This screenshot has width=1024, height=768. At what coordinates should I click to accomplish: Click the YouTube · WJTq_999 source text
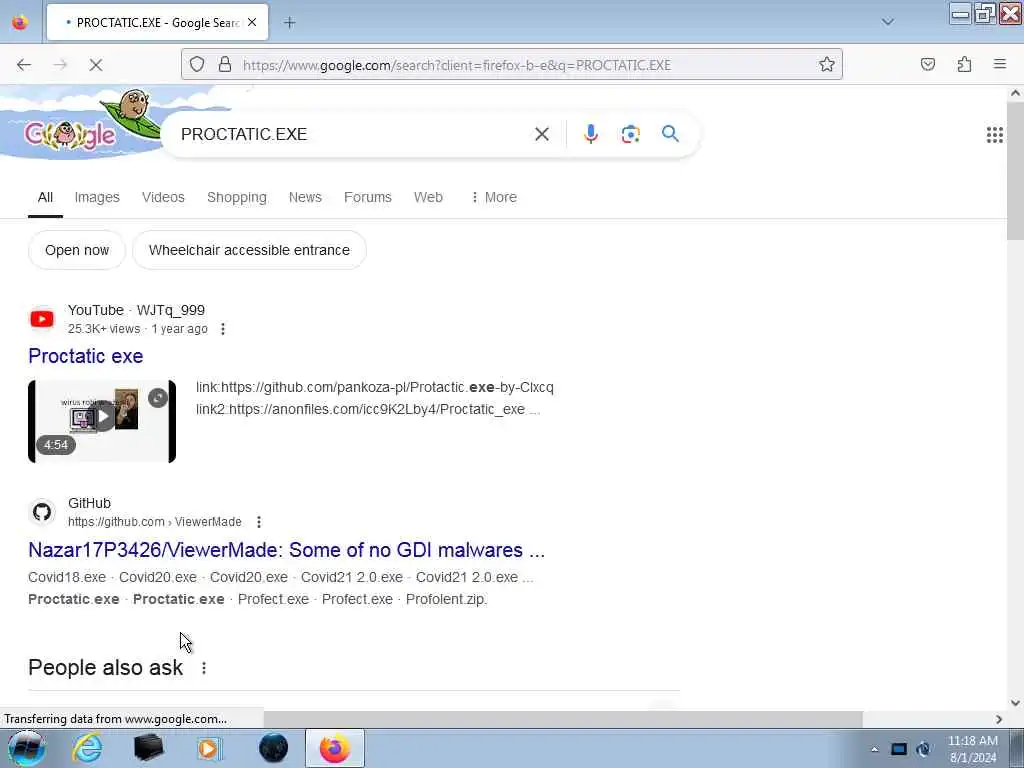pos(136,310)
